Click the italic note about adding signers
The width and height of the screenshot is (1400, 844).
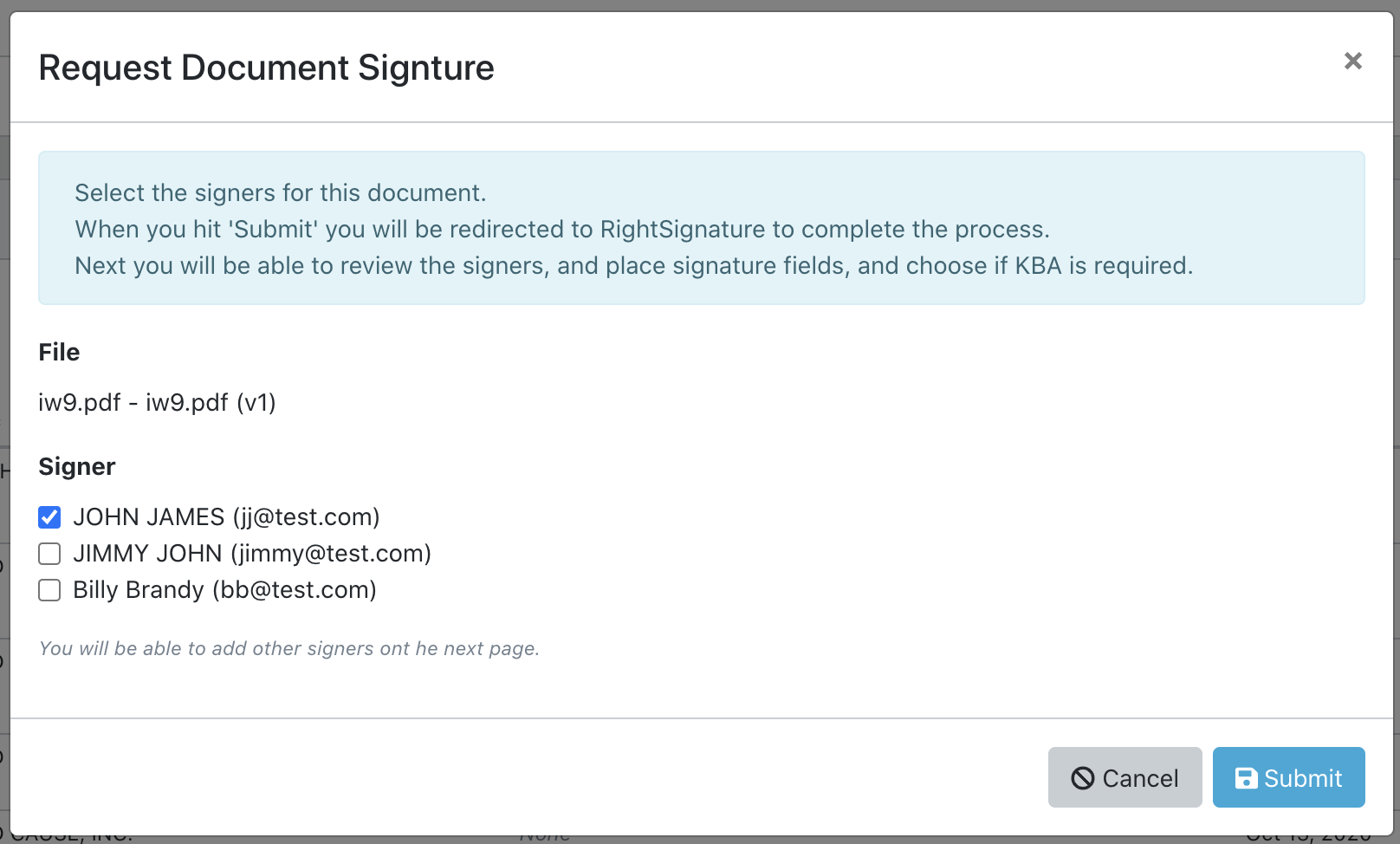[x=288, y=647]
